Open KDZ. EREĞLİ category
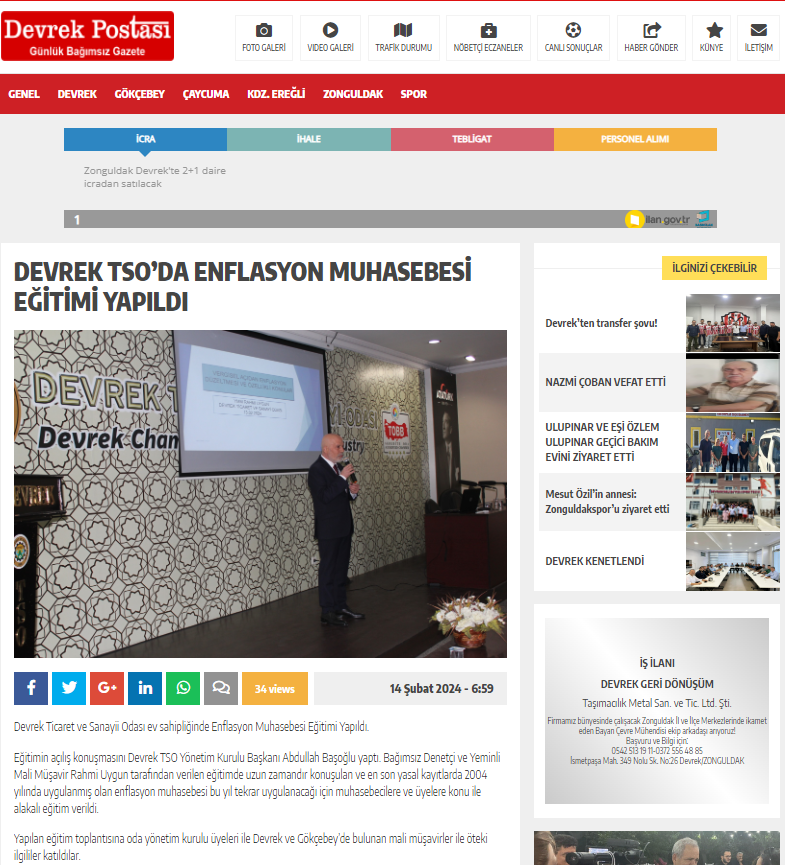 tap(276, 94)
